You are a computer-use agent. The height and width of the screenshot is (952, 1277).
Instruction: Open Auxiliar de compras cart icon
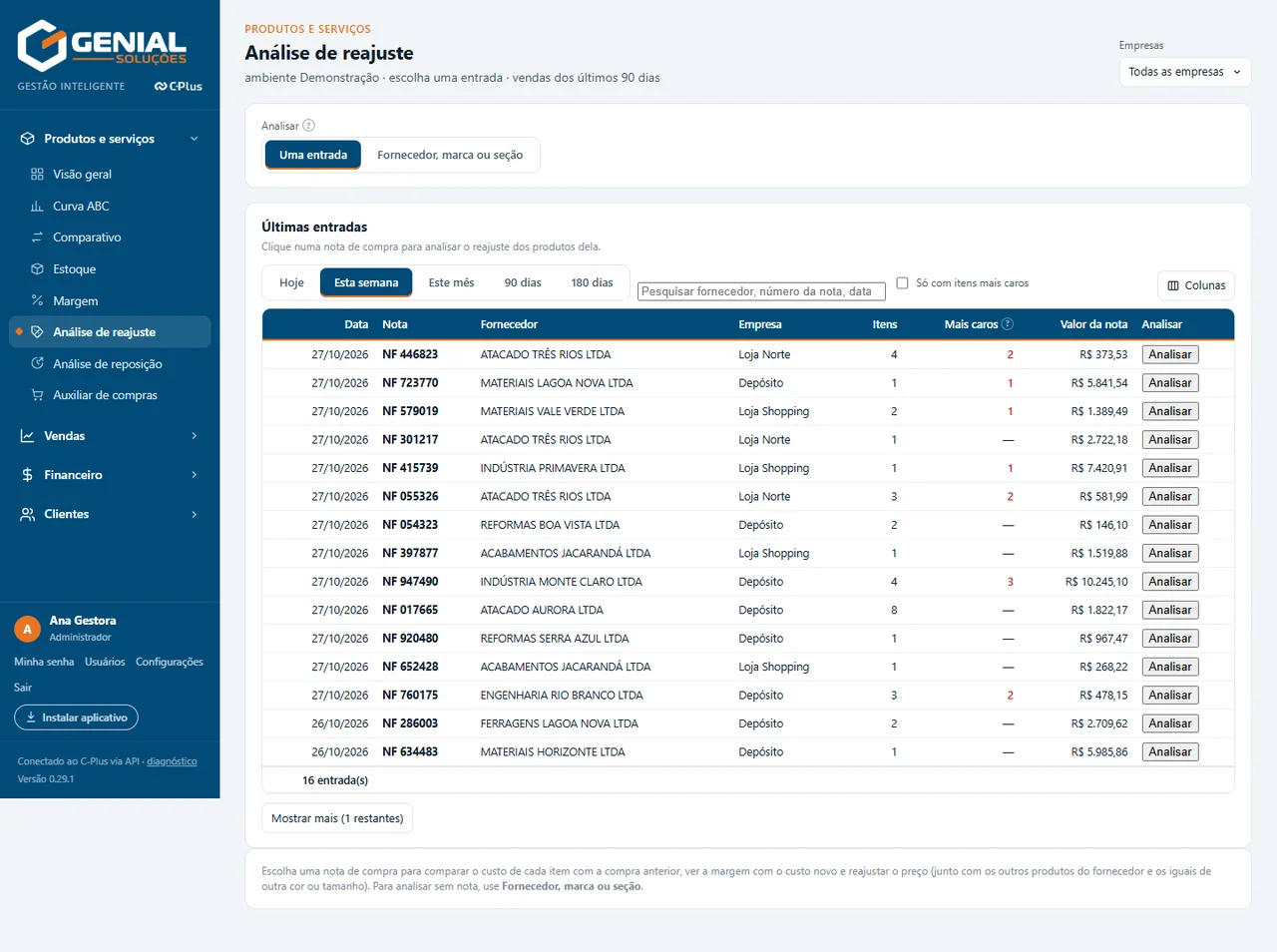pos(37,395)
